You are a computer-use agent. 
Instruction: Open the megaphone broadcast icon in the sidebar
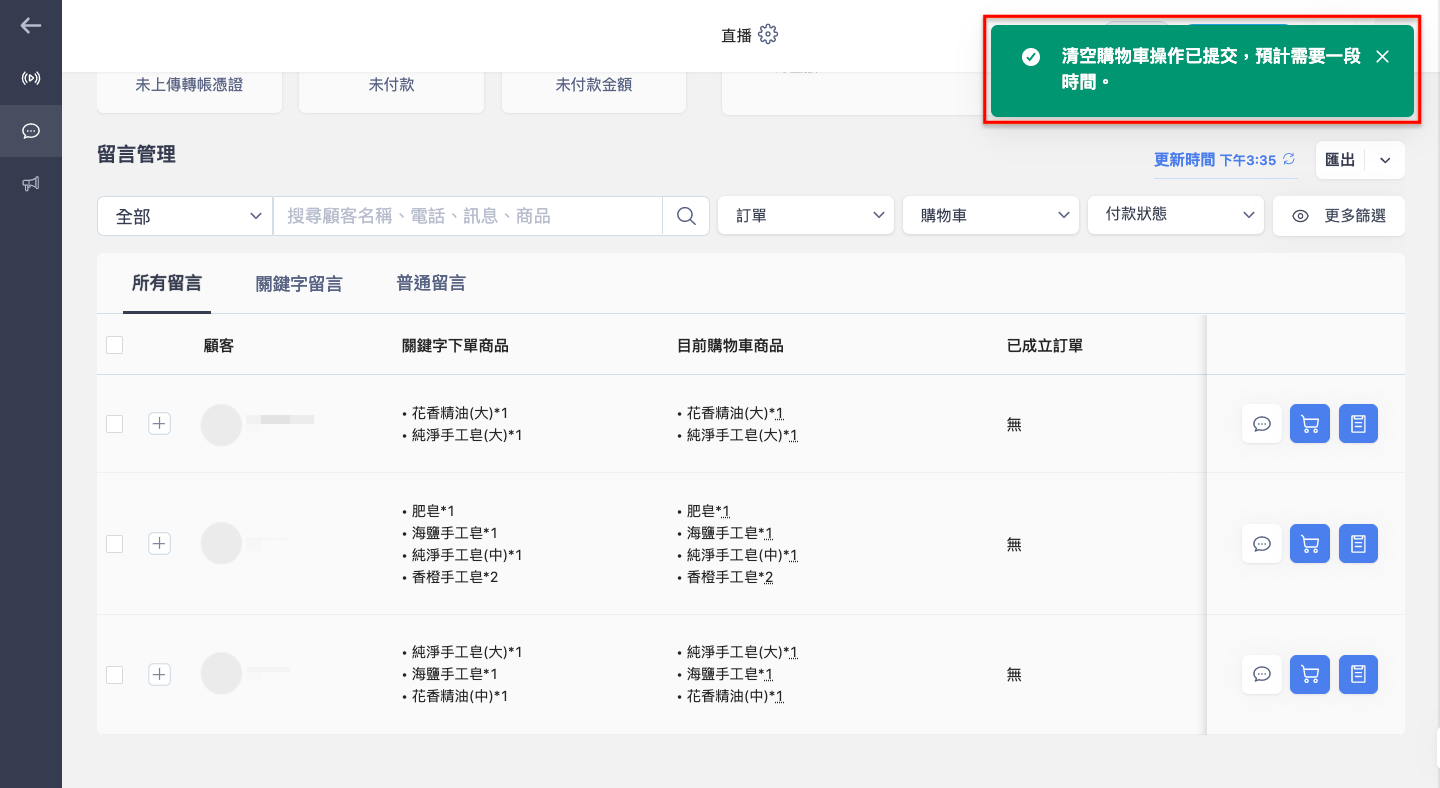31,184
